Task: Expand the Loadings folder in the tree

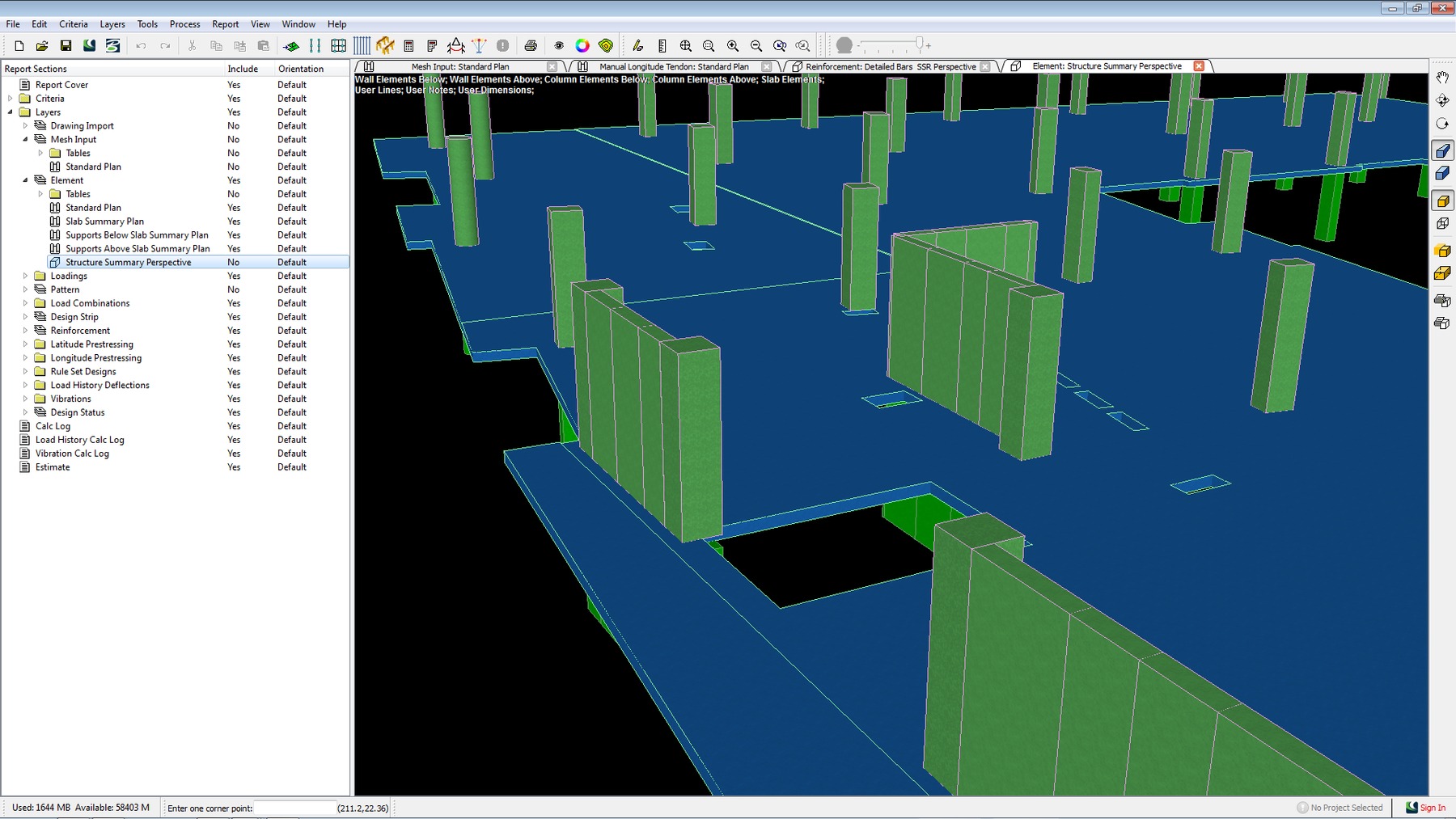Action: point(25,277)
